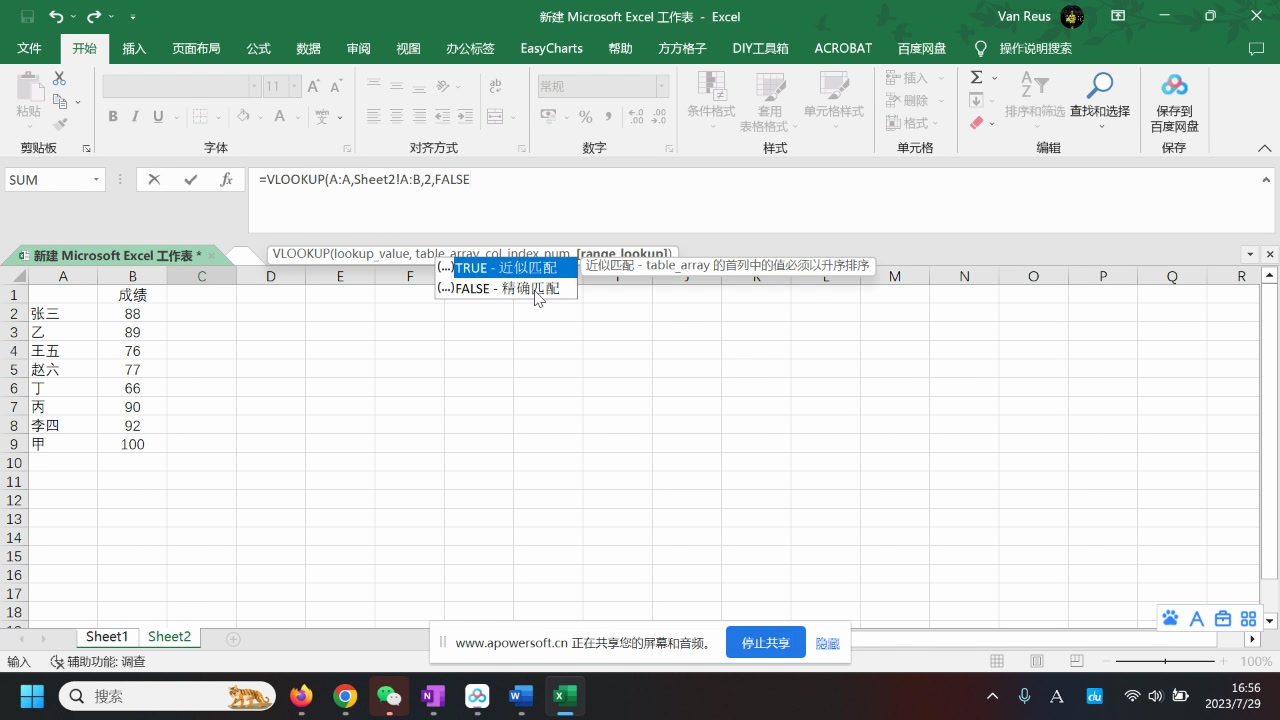Click the Format Painter brush icon
Viewport: 1280px width, 720px height.
59,124
